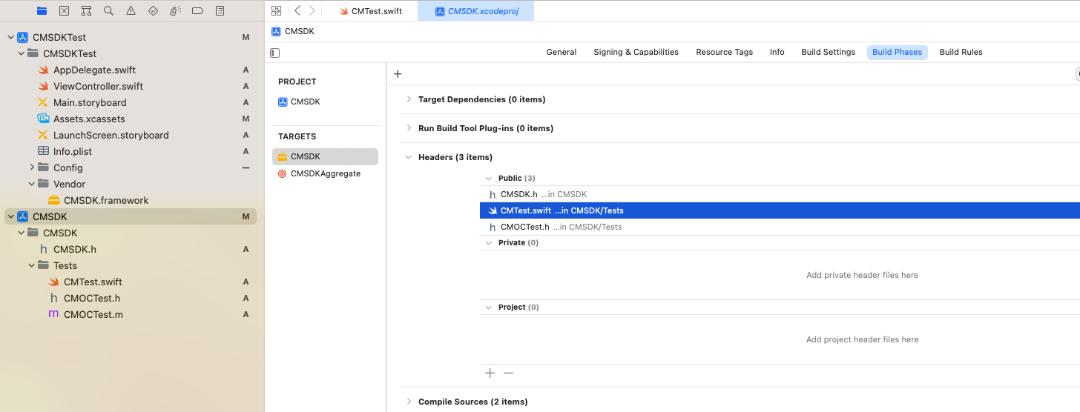Select CMTest.swift in the Public headers

pyautogui.click(x=780, y=211)
